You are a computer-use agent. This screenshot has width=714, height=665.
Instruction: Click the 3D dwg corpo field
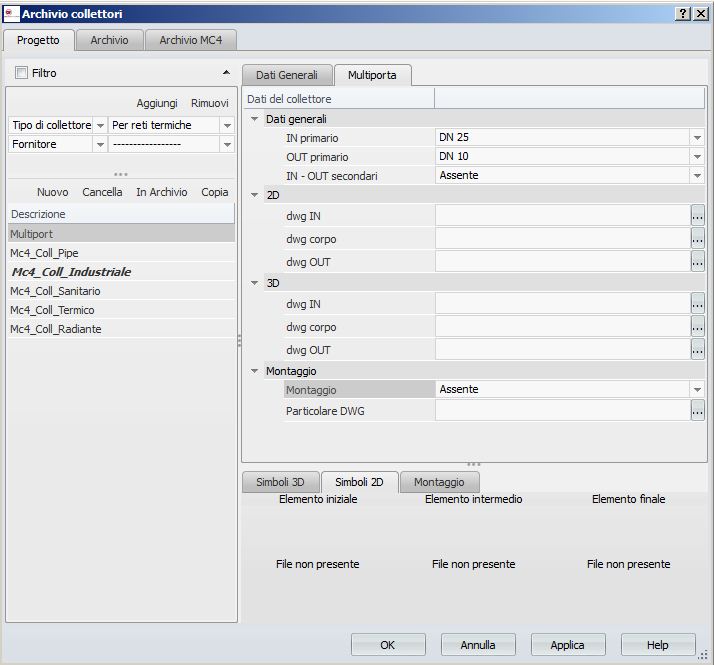click(563, 327)
